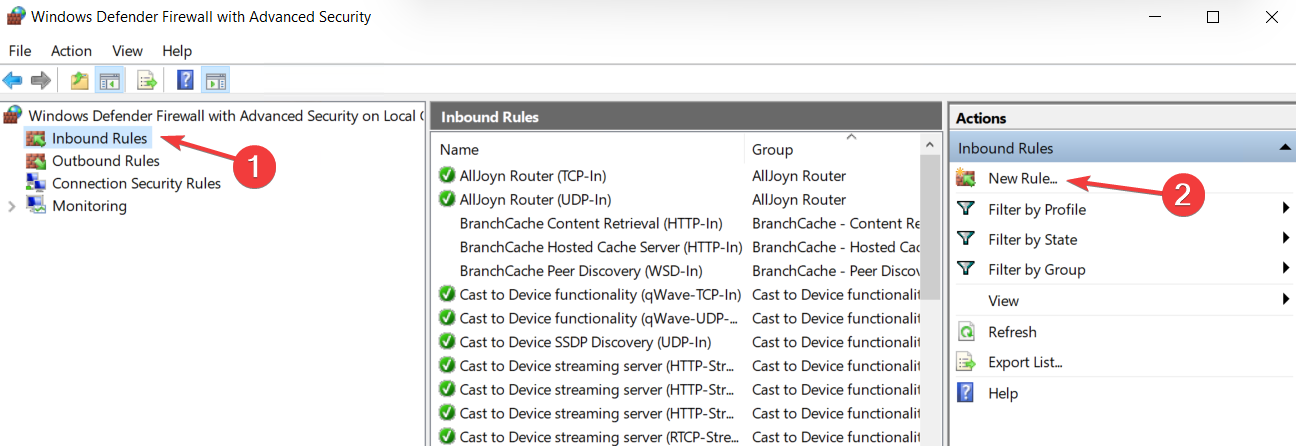
Task: Click the Export List toolbar icon
Action: tap(147, 80)
